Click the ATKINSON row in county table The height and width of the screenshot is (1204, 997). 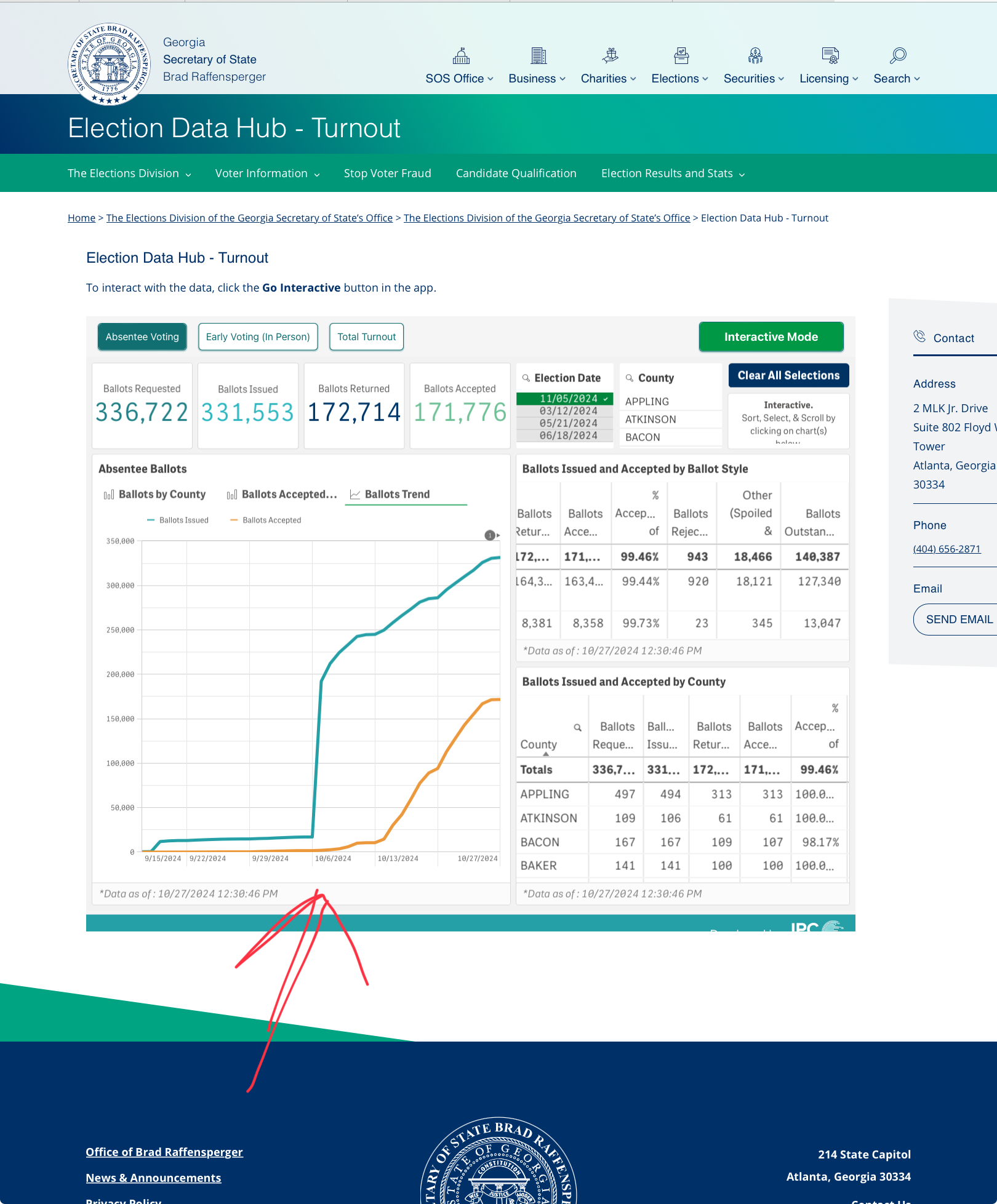point(682,818)
